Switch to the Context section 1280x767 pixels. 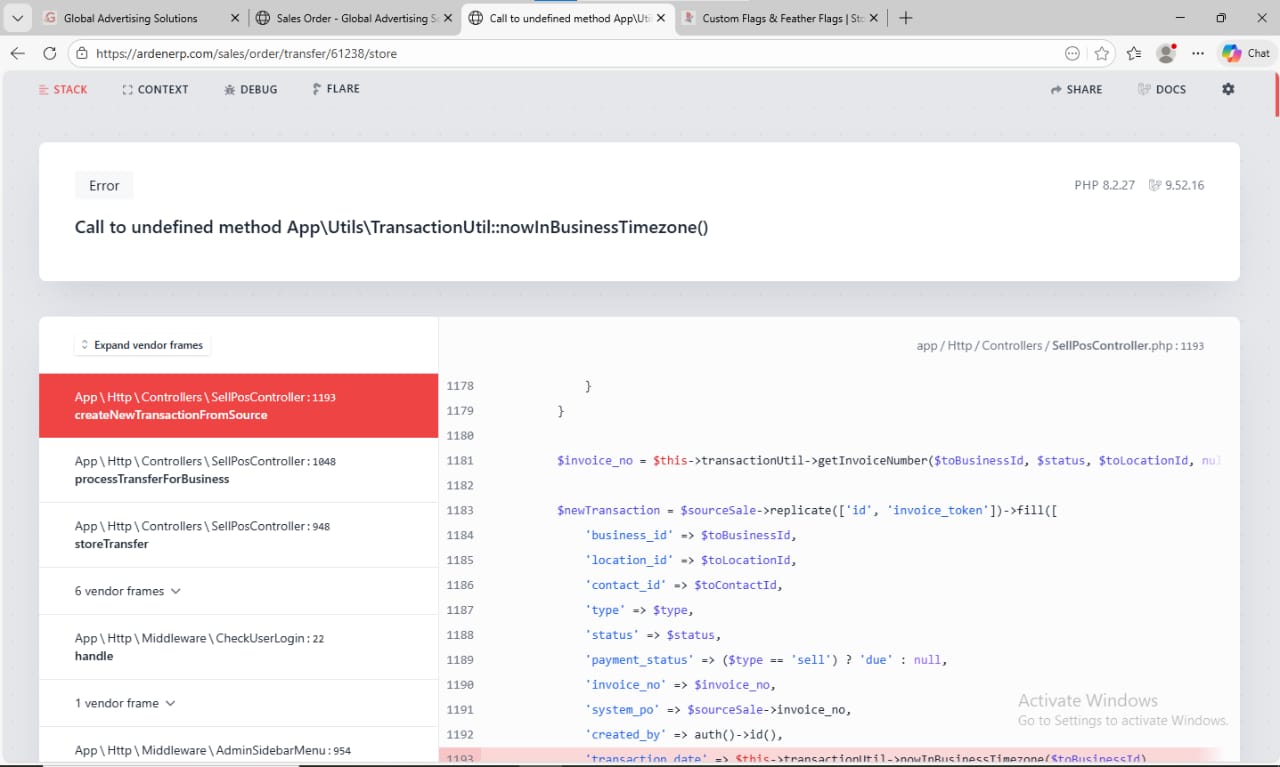[155, 89]
